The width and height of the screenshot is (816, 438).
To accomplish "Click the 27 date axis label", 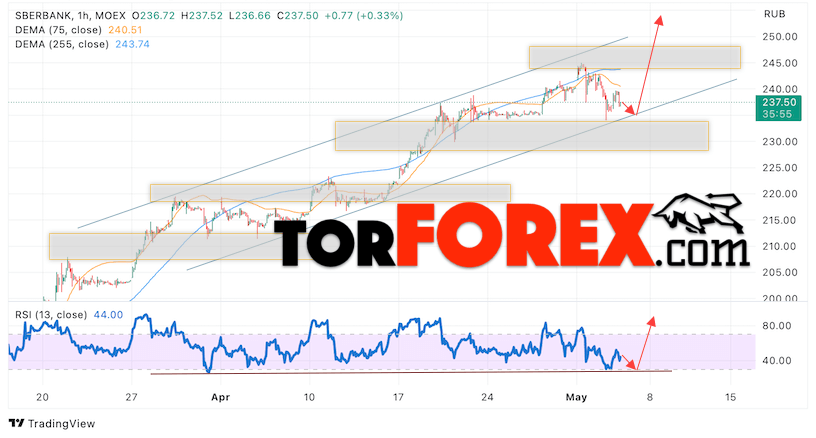I will coord(131,397).
